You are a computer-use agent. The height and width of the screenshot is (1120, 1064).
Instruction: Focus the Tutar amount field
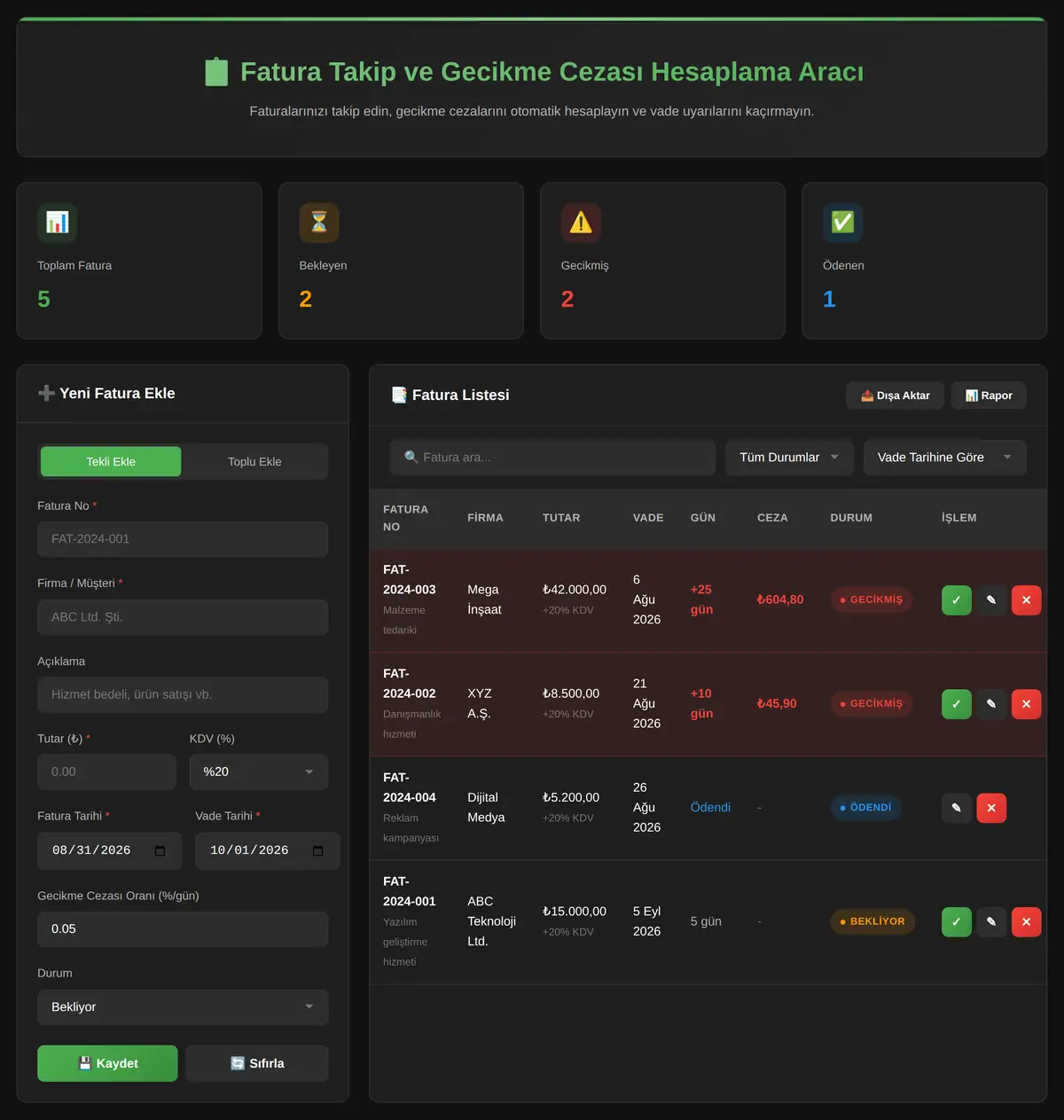(106, 772)
